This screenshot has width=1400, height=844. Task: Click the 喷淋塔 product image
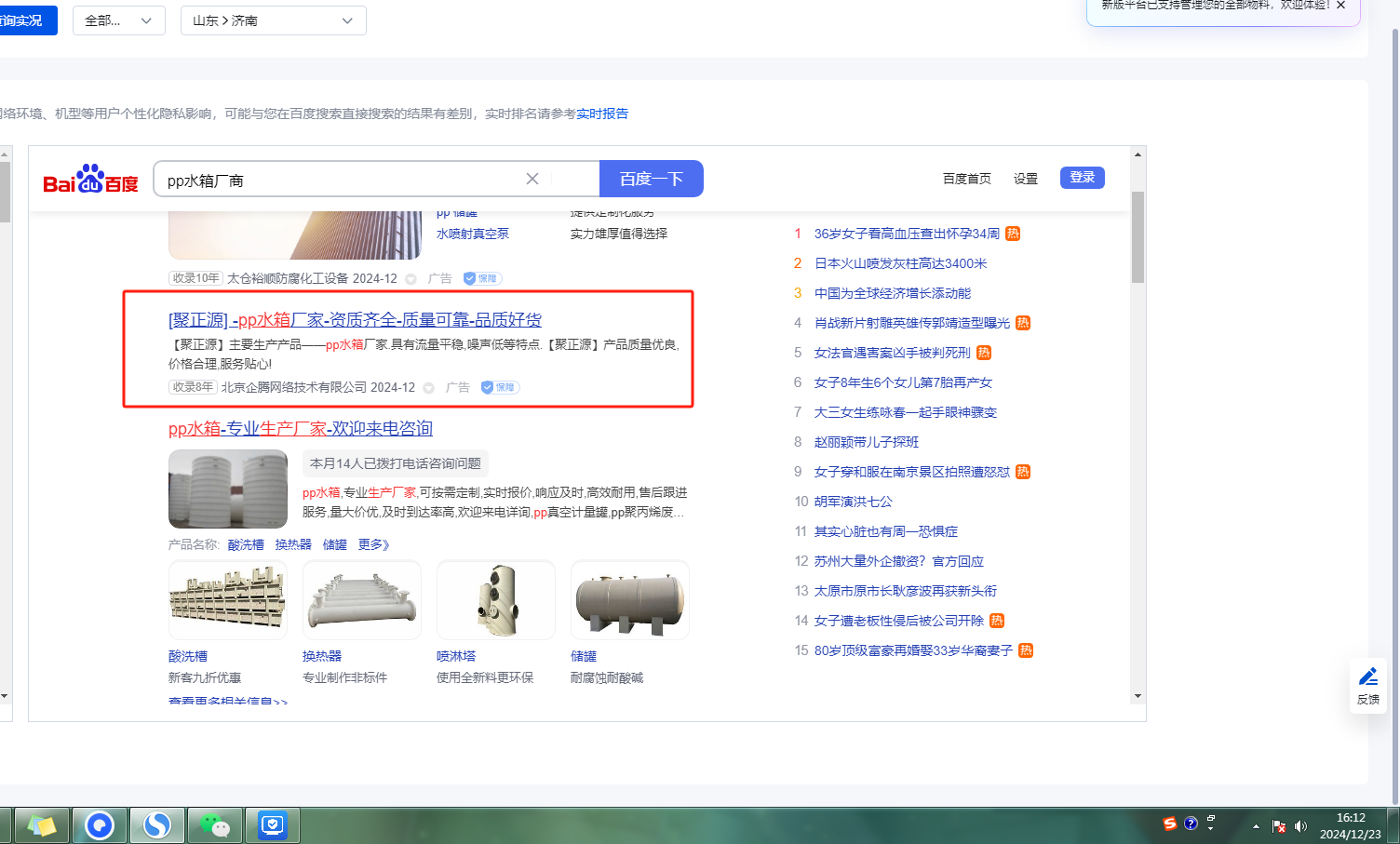(x=496, y=600)
